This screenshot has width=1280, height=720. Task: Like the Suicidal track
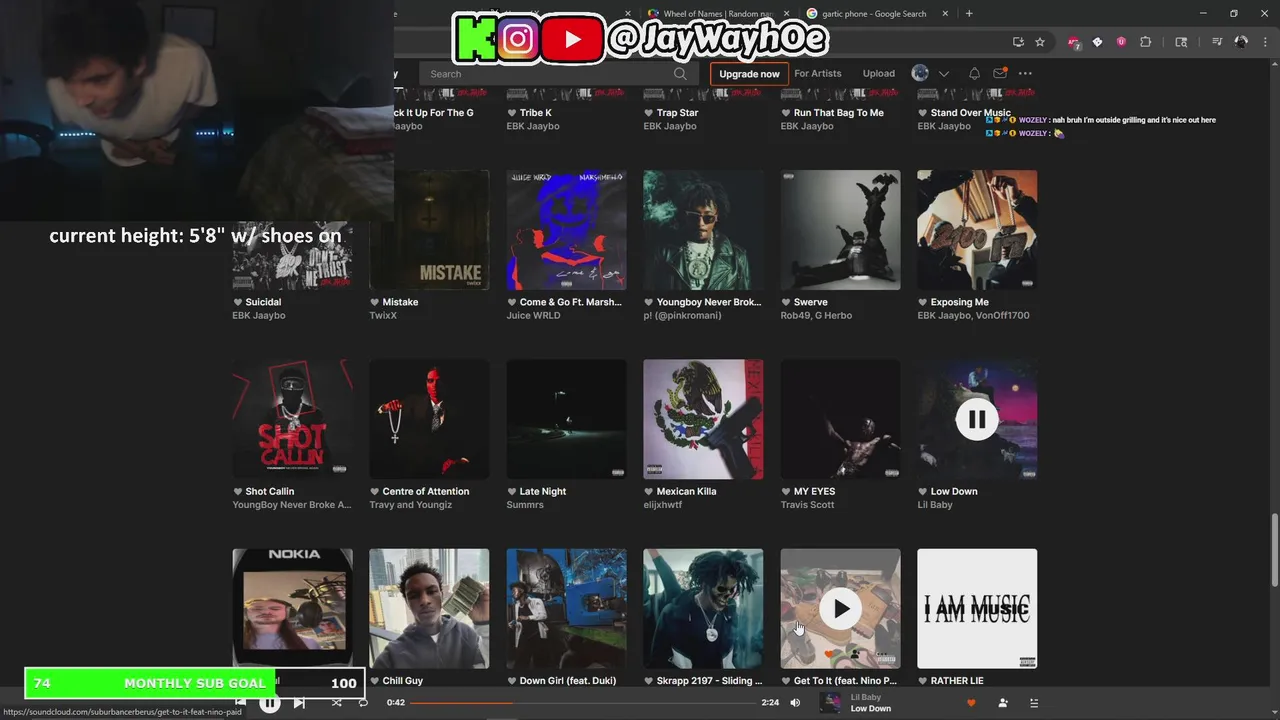[238, 302]
